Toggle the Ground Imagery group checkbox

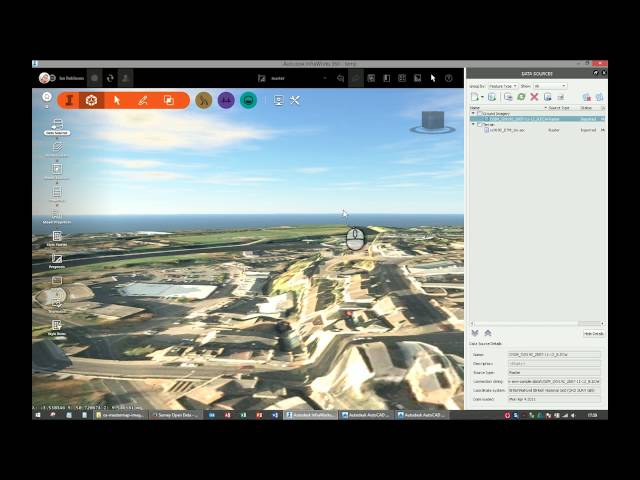480,113
